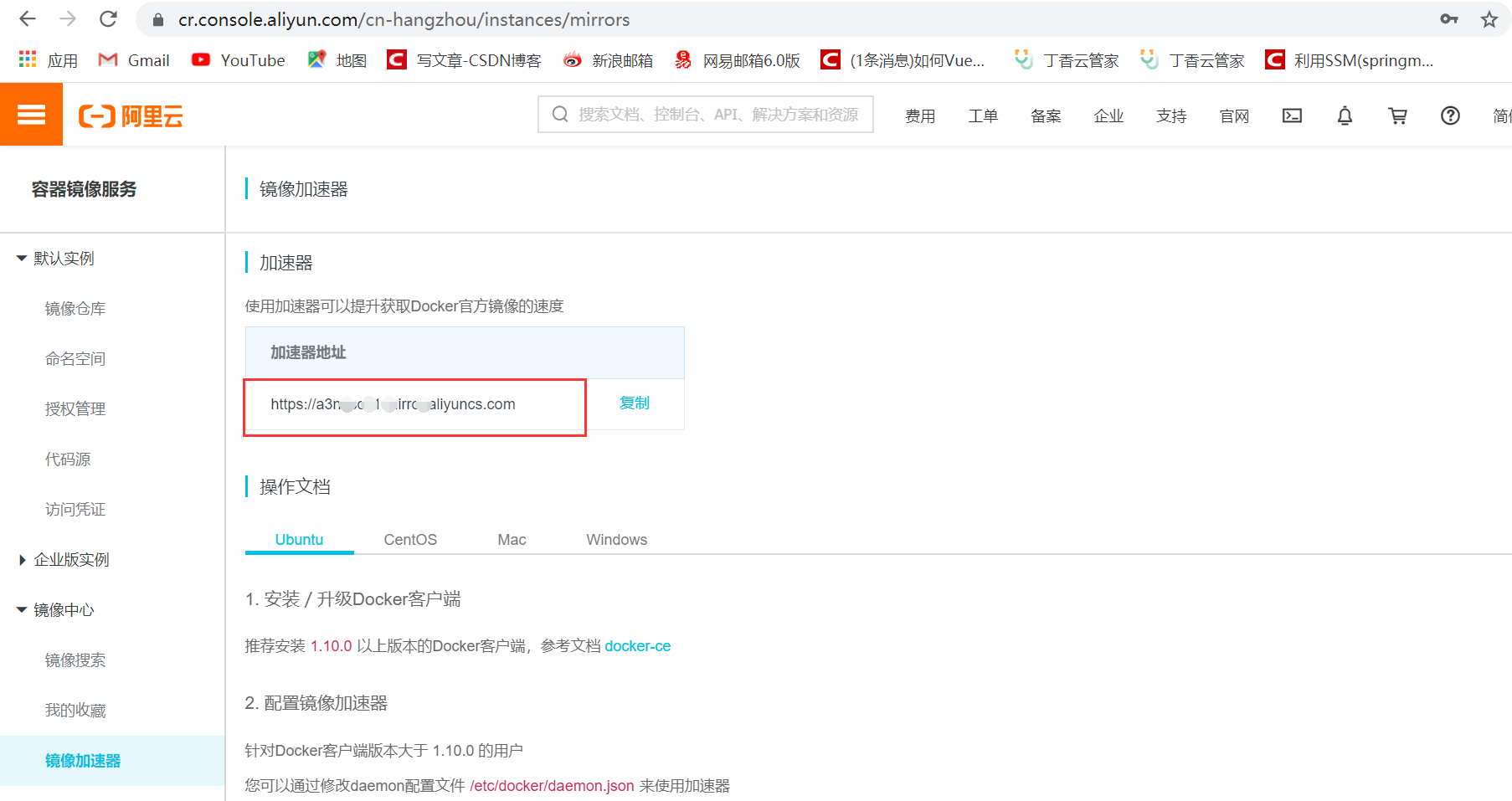Open 写文章-CSDN博客 bookmark
Screen dimensions: 1512x801
pos(464,60)
